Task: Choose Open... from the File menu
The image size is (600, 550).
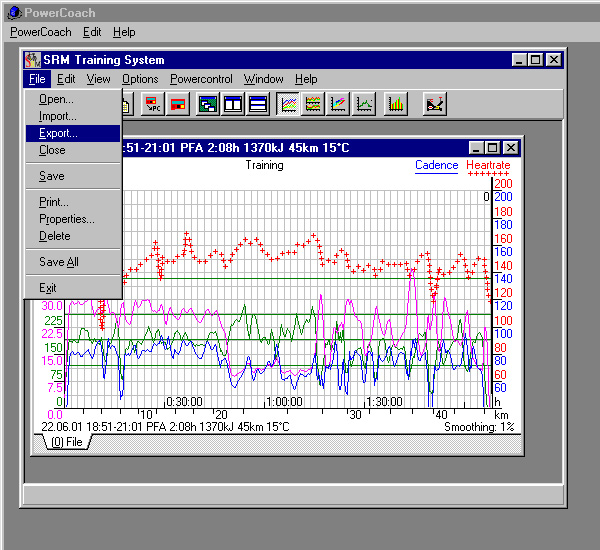Action: [73, 99]
